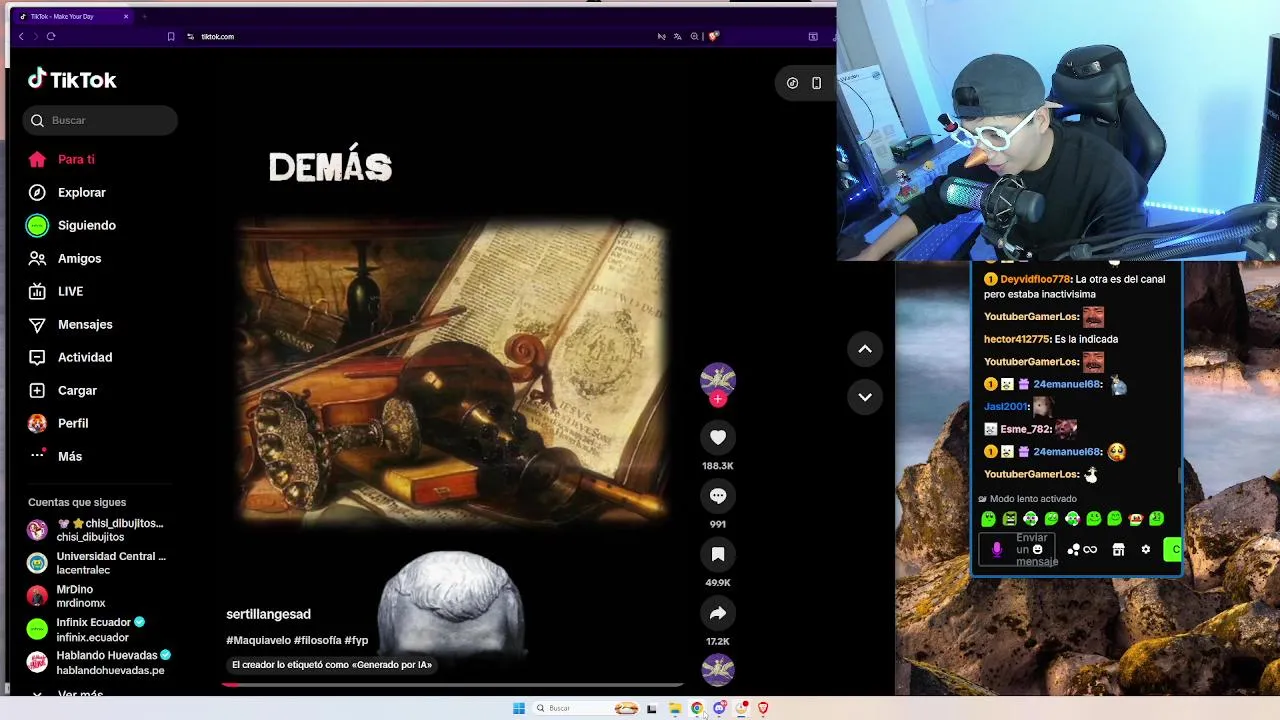Image resolution: width=1280 pixels, height=720 pixels.
Task: Open the Actividad notifications
Action: tap(70, 357)
